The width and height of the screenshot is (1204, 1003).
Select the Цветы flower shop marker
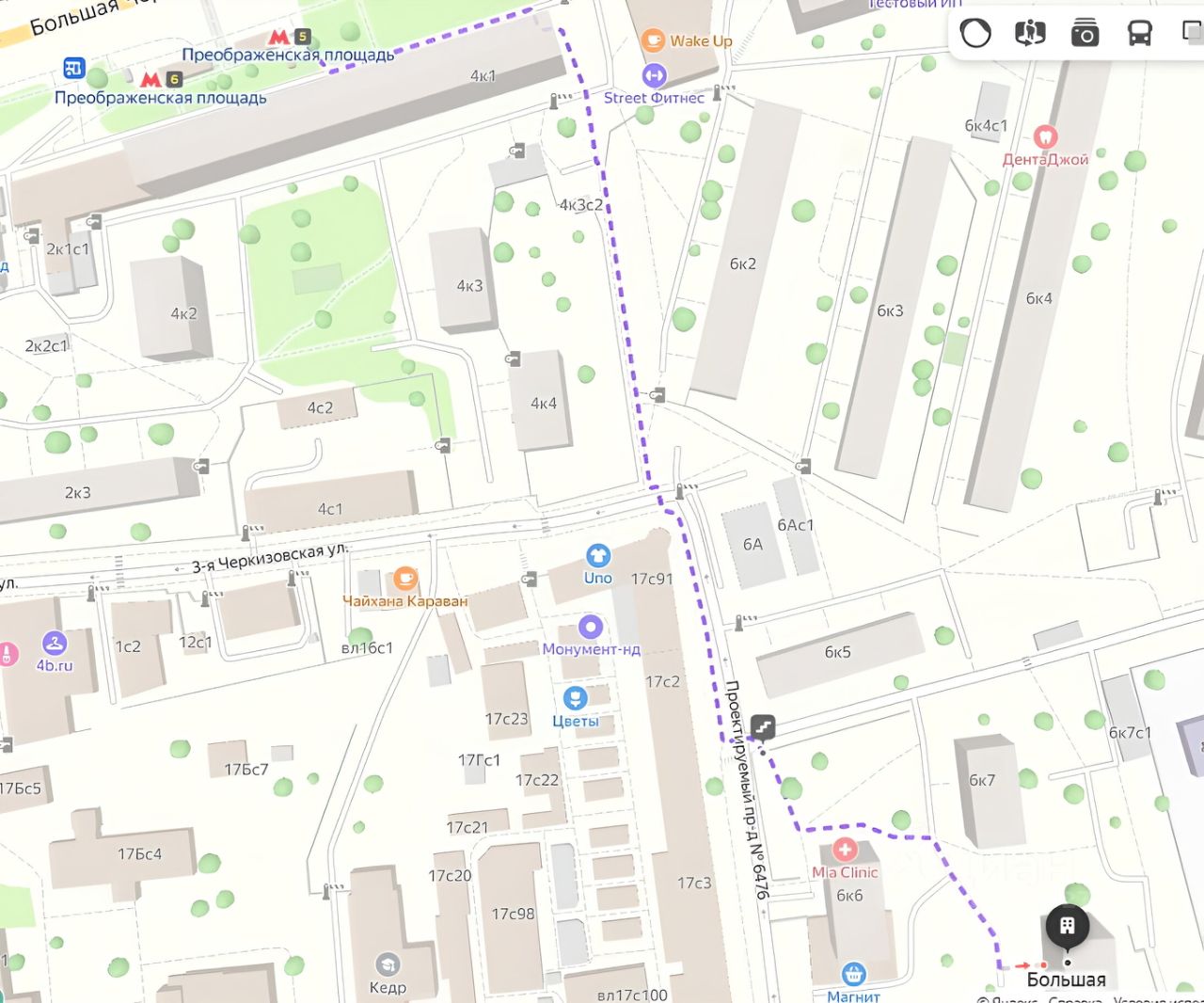tap(575, 698)
